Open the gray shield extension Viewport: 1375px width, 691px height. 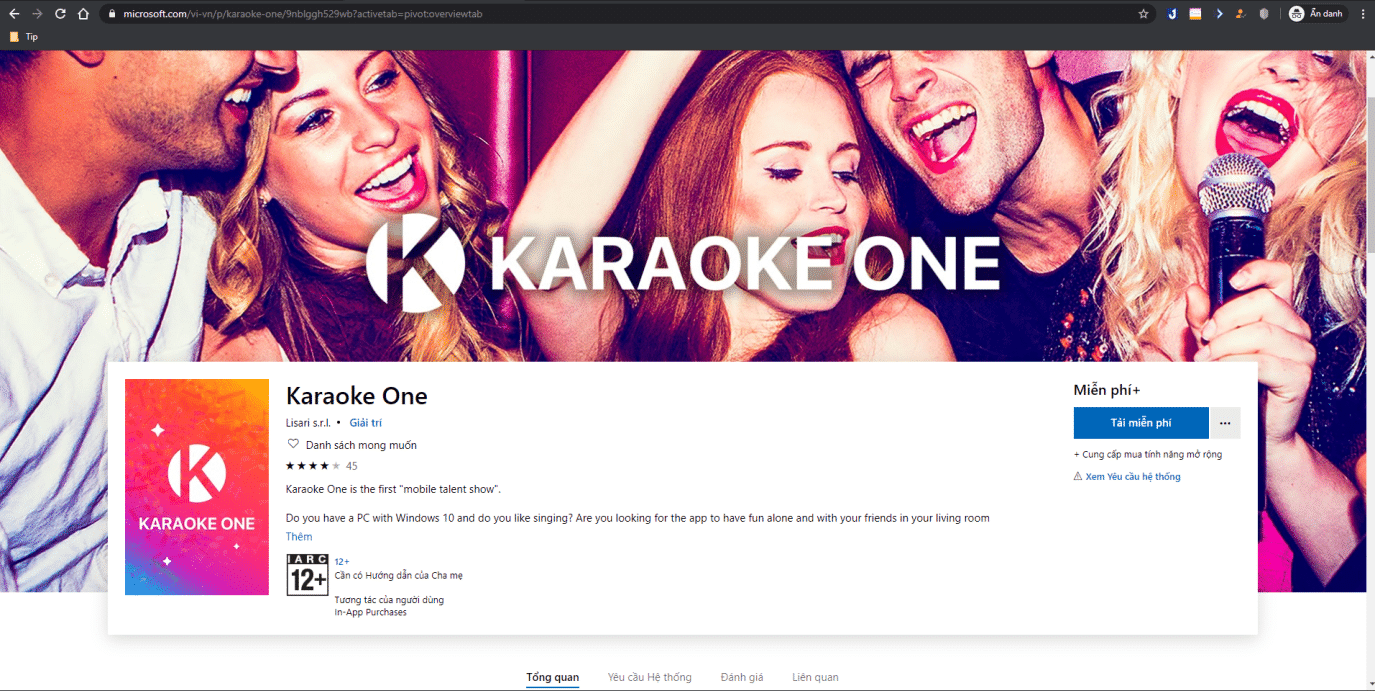pyautogui.click(x=1264, y=14)
